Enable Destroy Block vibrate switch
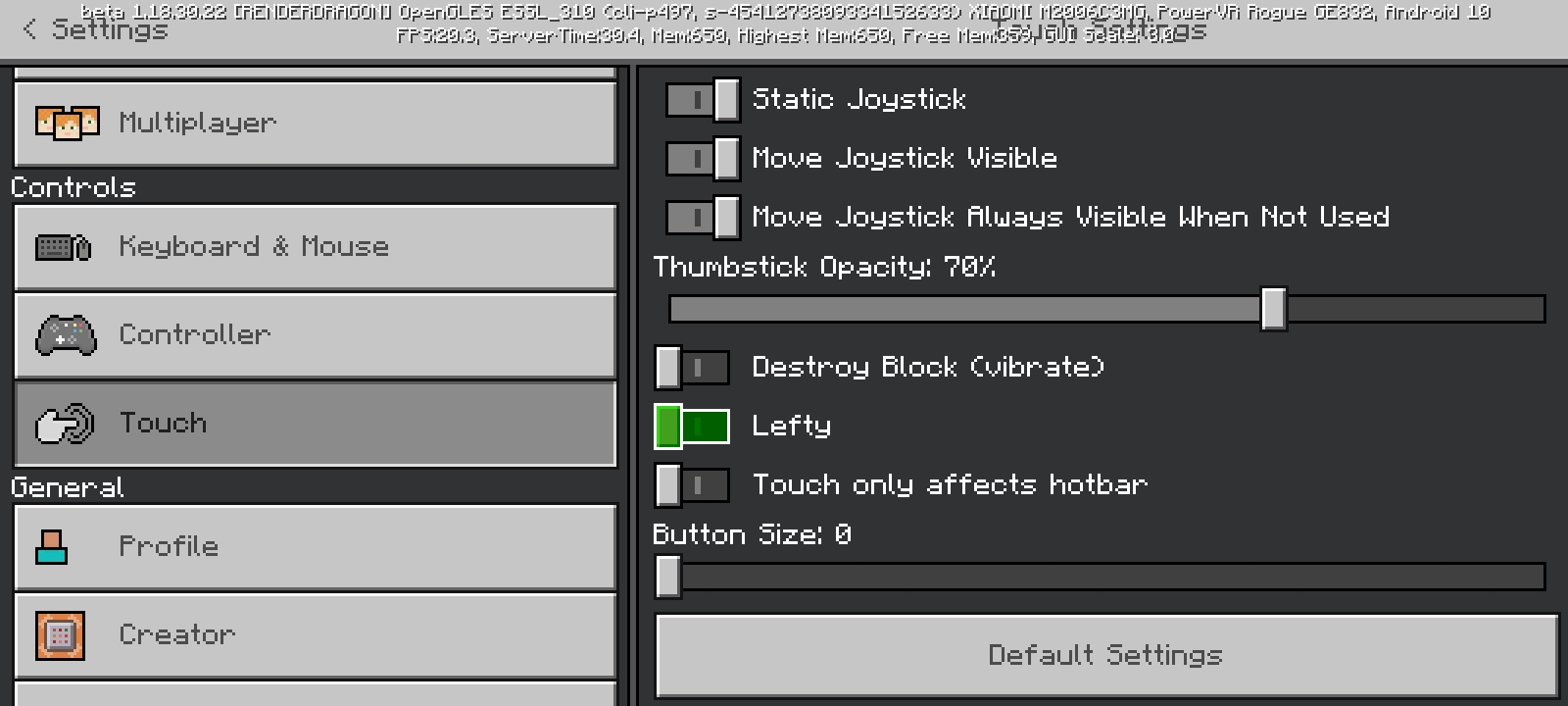This screenshot has width=1568, height=706. pos(692,368)
